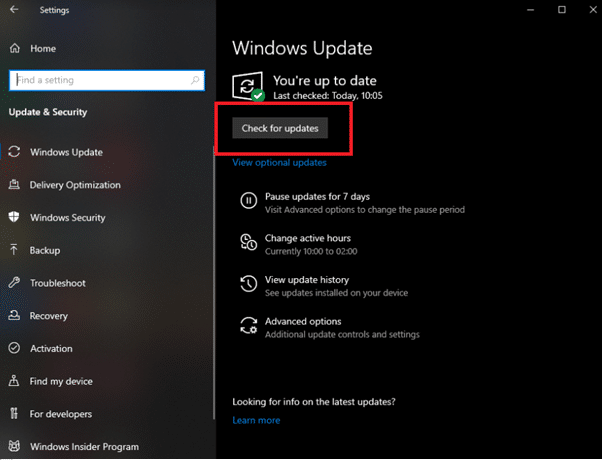Click the Windows Update page heading

click(302, 48)
